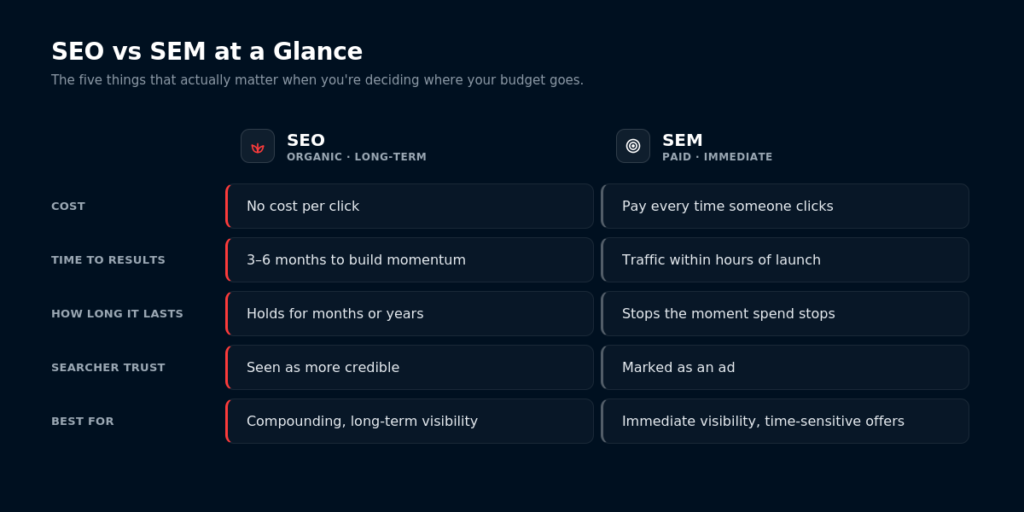Click the SEARCHER TRUST row label
Image resolution: width=1024 pixels, height=512 pixels.
(108, 368)
